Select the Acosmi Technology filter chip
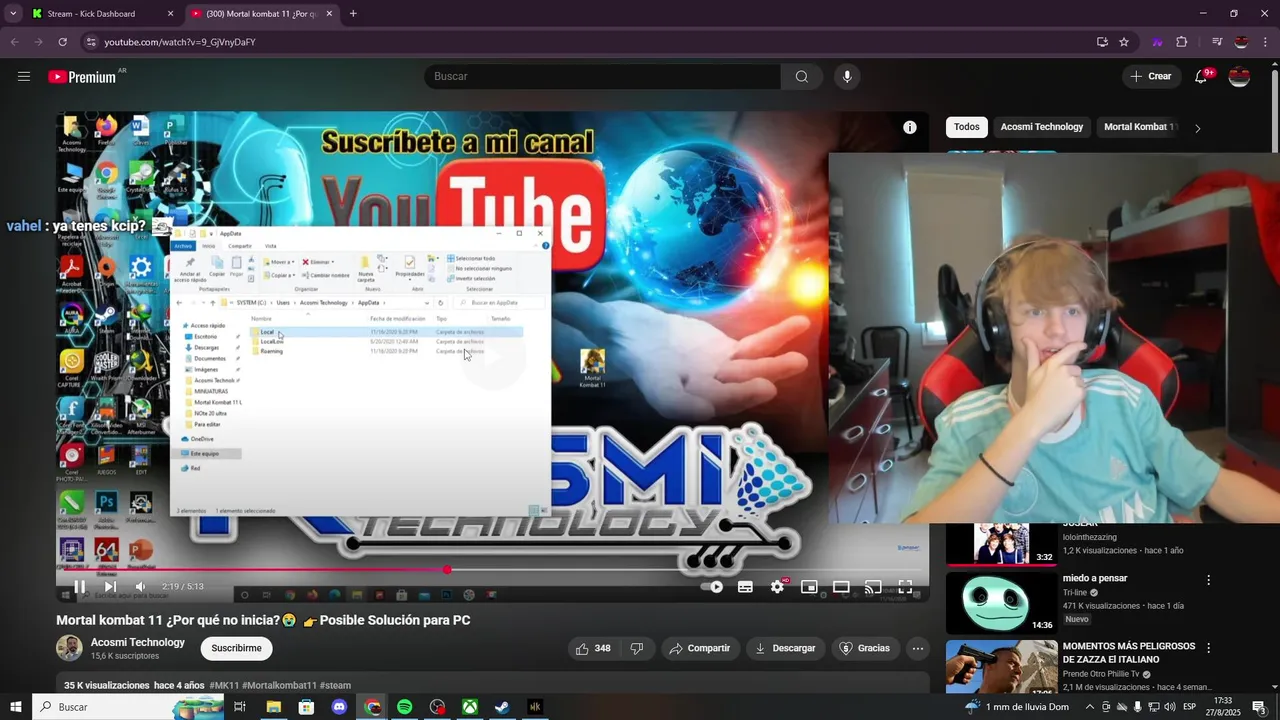The width and height of the screenshot is (1280, 720). pos(1042,127)
